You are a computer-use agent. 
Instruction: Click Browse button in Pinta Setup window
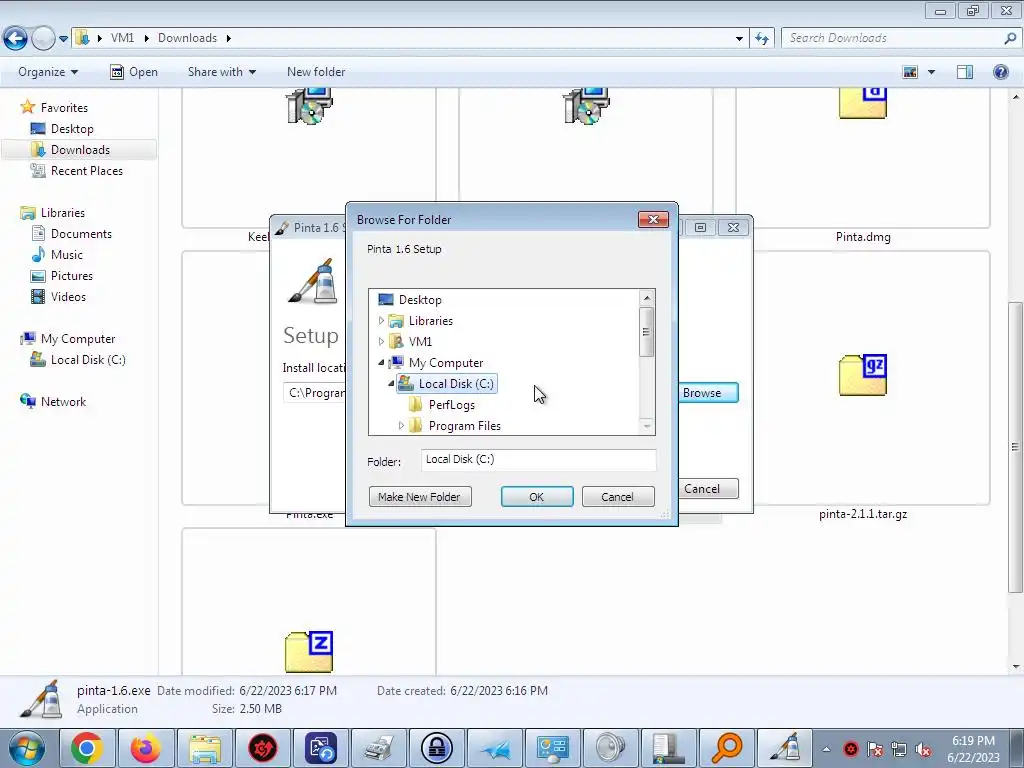(708, 392)
